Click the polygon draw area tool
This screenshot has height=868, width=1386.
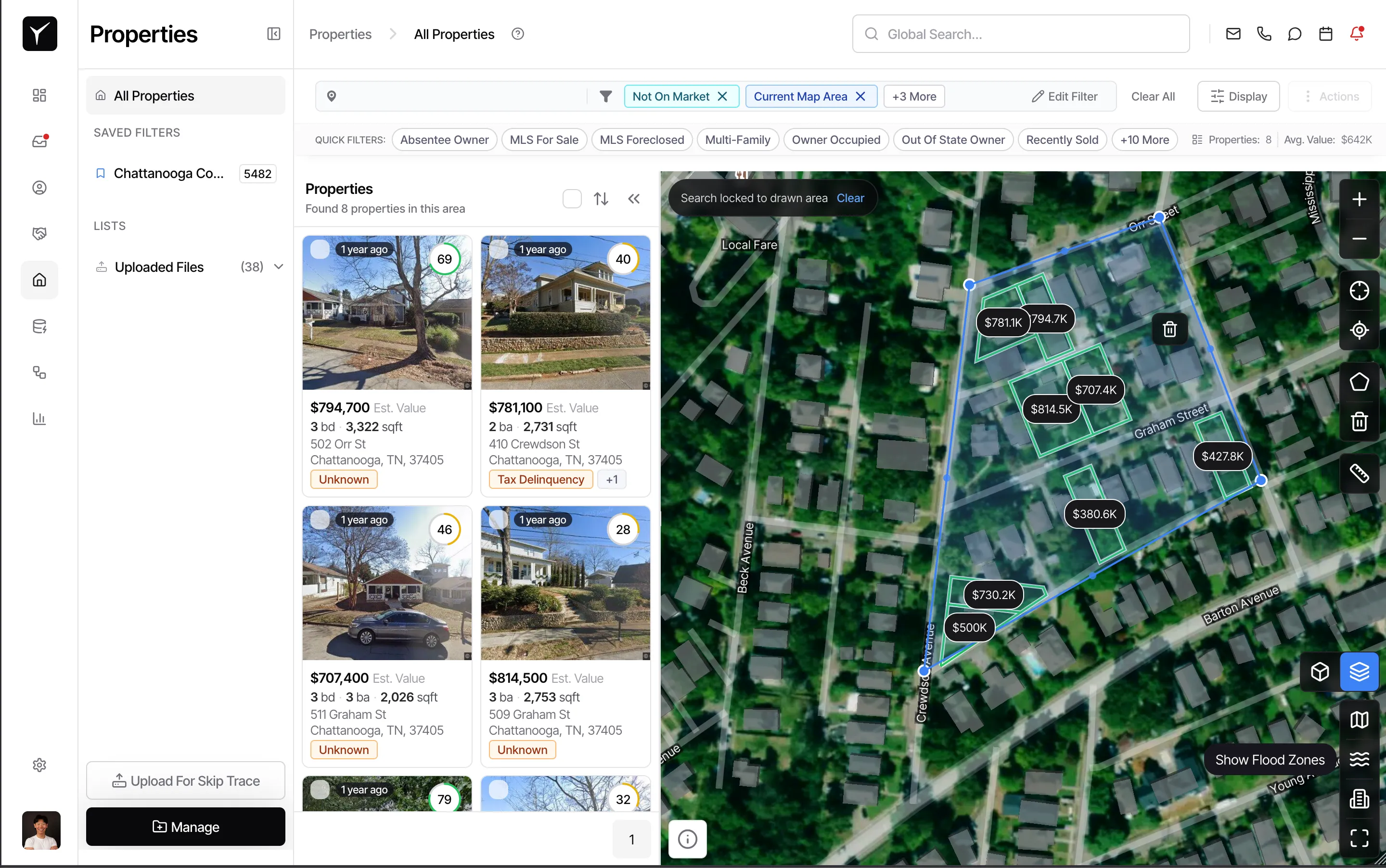(1359, 382)
